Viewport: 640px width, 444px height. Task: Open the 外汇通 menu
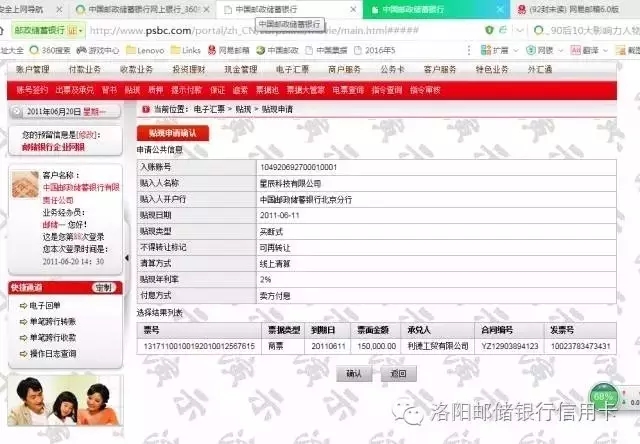(x=540, y=69)
